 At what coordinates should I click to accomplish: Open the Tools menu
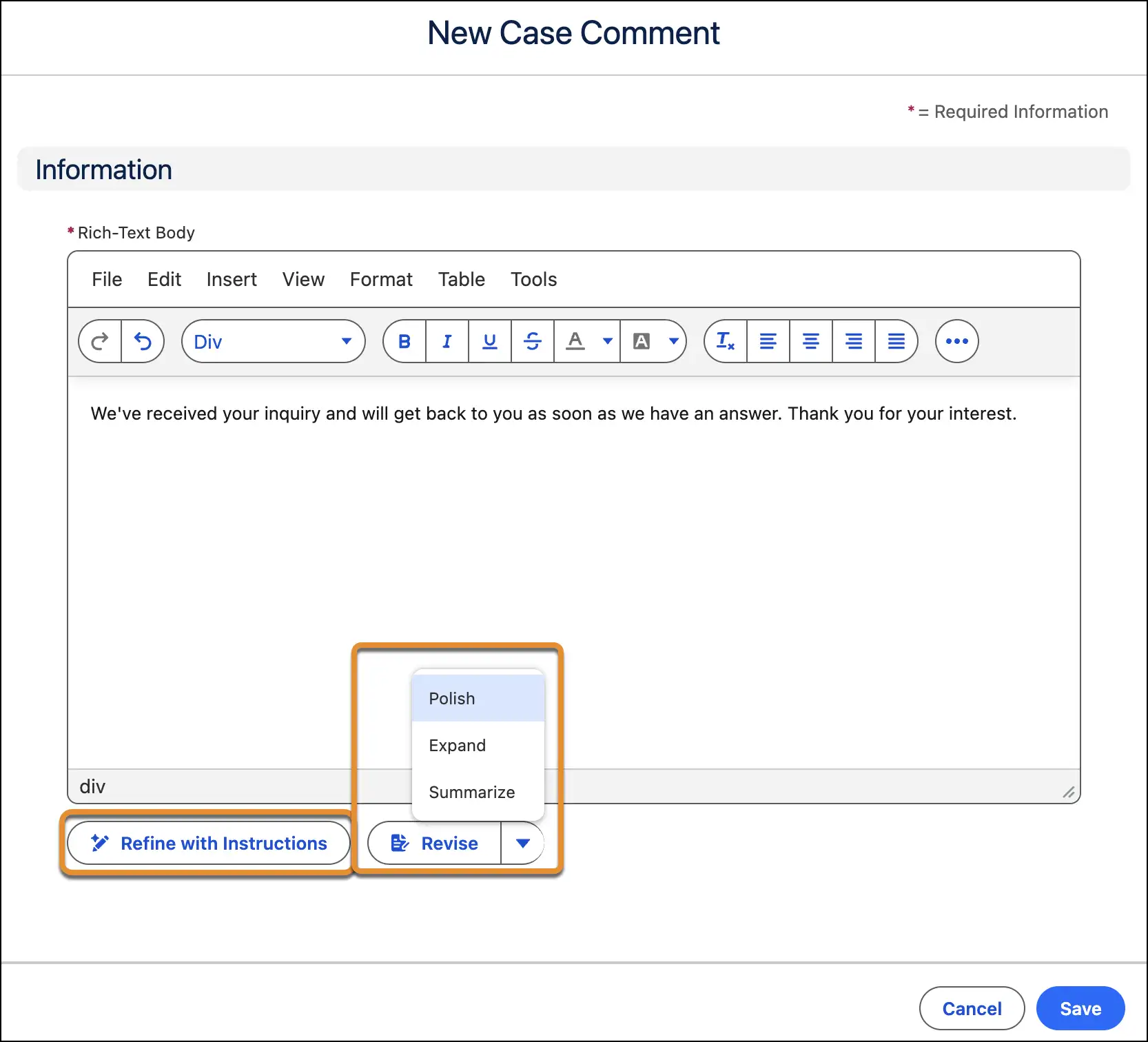(534, 279)
